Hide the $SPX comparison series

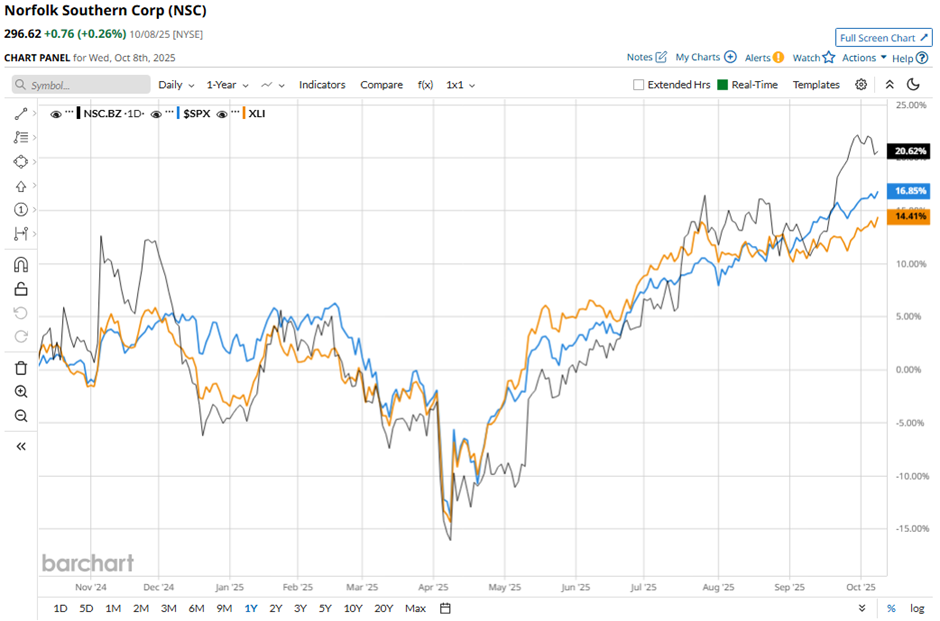coord(156,114)
